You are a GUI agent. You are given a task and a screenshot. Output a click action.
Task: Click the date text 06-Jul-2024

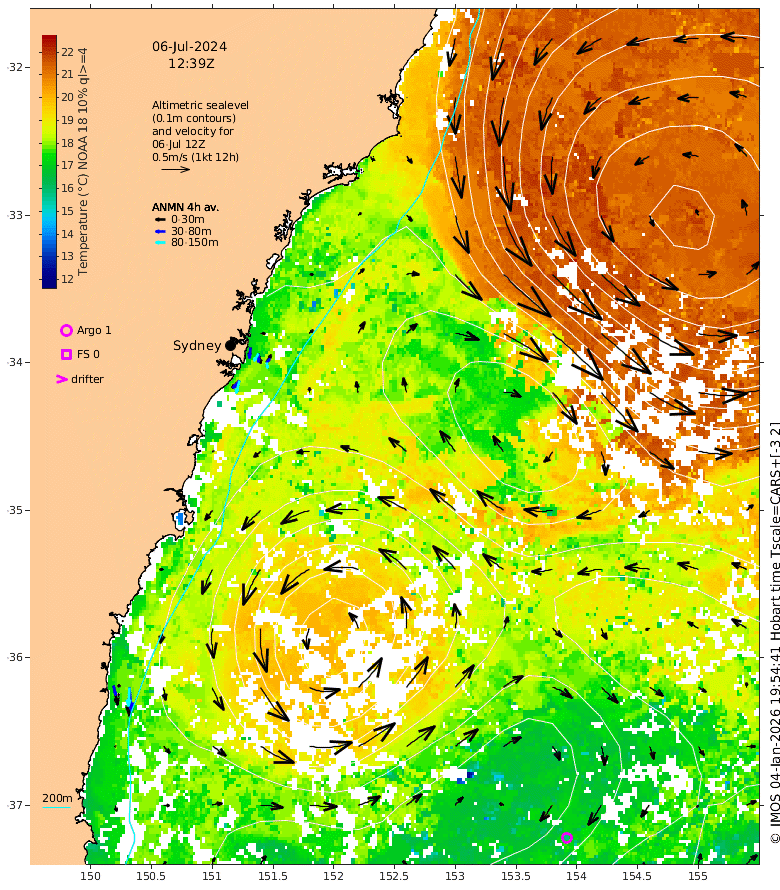tap(190, 47)
